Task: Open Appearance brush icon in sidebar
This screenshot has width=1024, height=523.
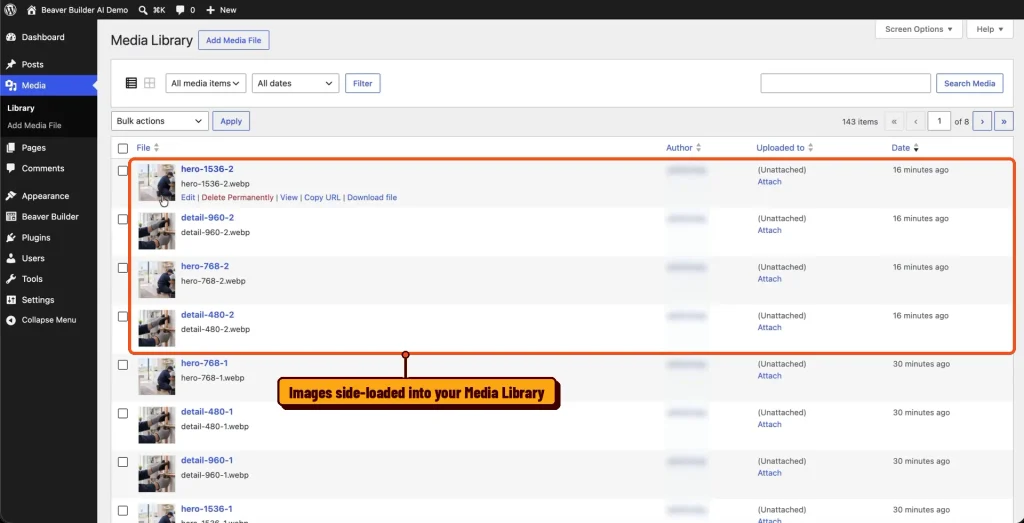Action: [11, 196]
